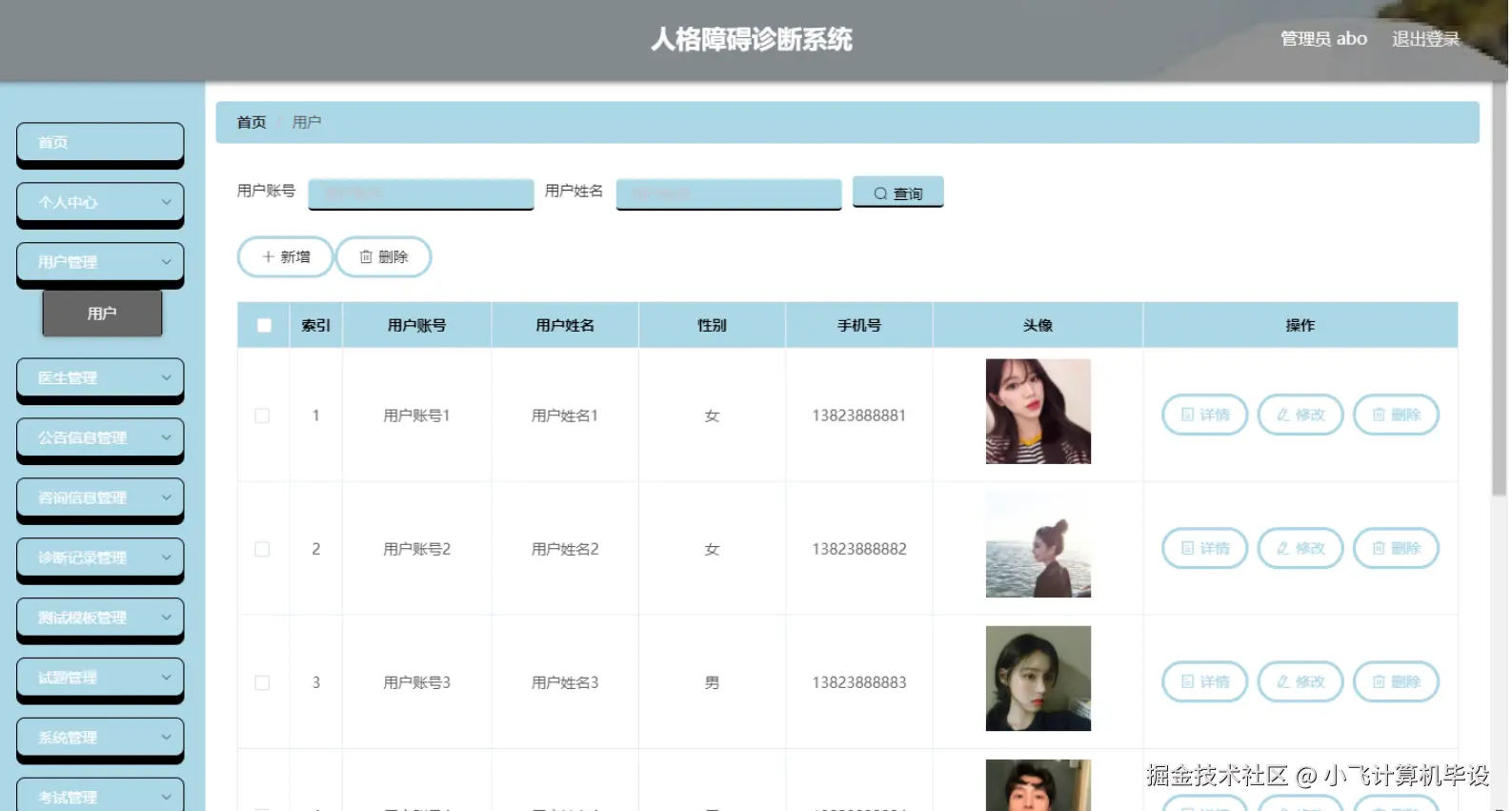
Task: Check the checkbox for row 1
Action: coord(262,416)
